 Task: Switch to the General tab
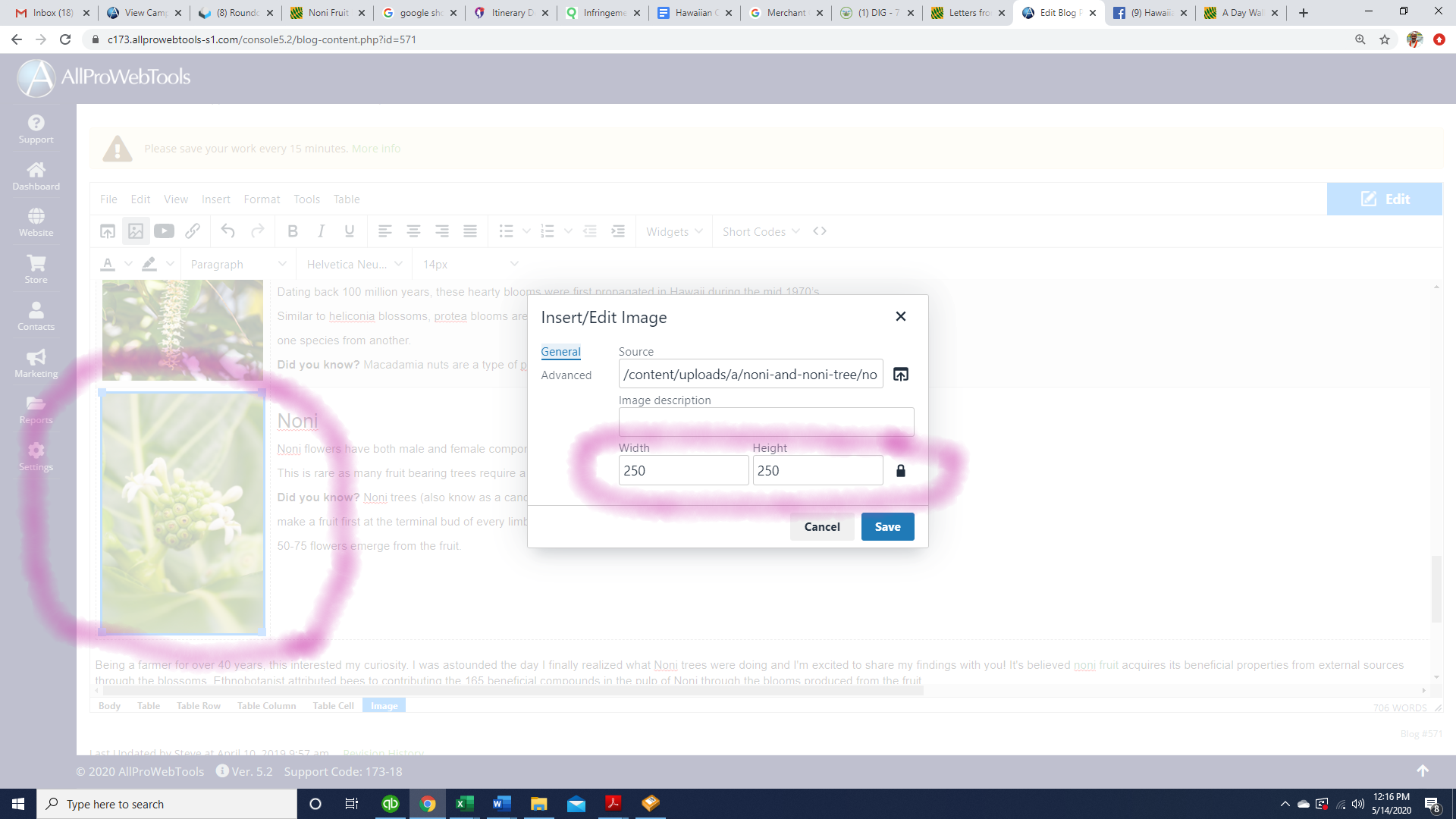(560, 351)
